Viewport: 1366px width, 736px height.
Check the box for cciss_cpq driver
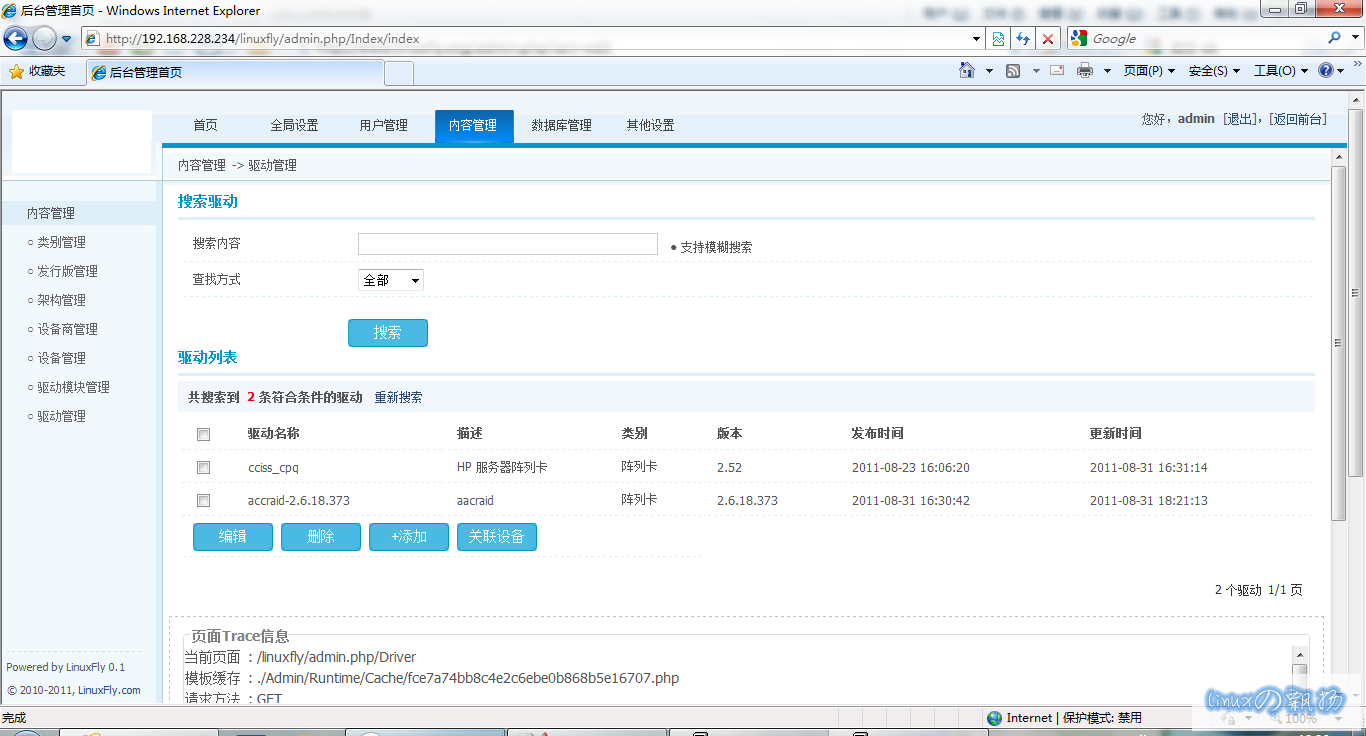coord(204,467)
